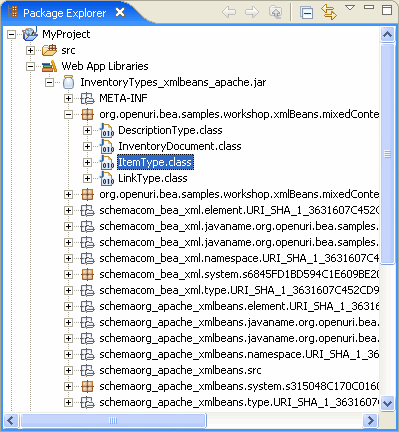The image size is (399, 432).
Task: Select the Package Explorer tab
Action: tap(64, 13)
